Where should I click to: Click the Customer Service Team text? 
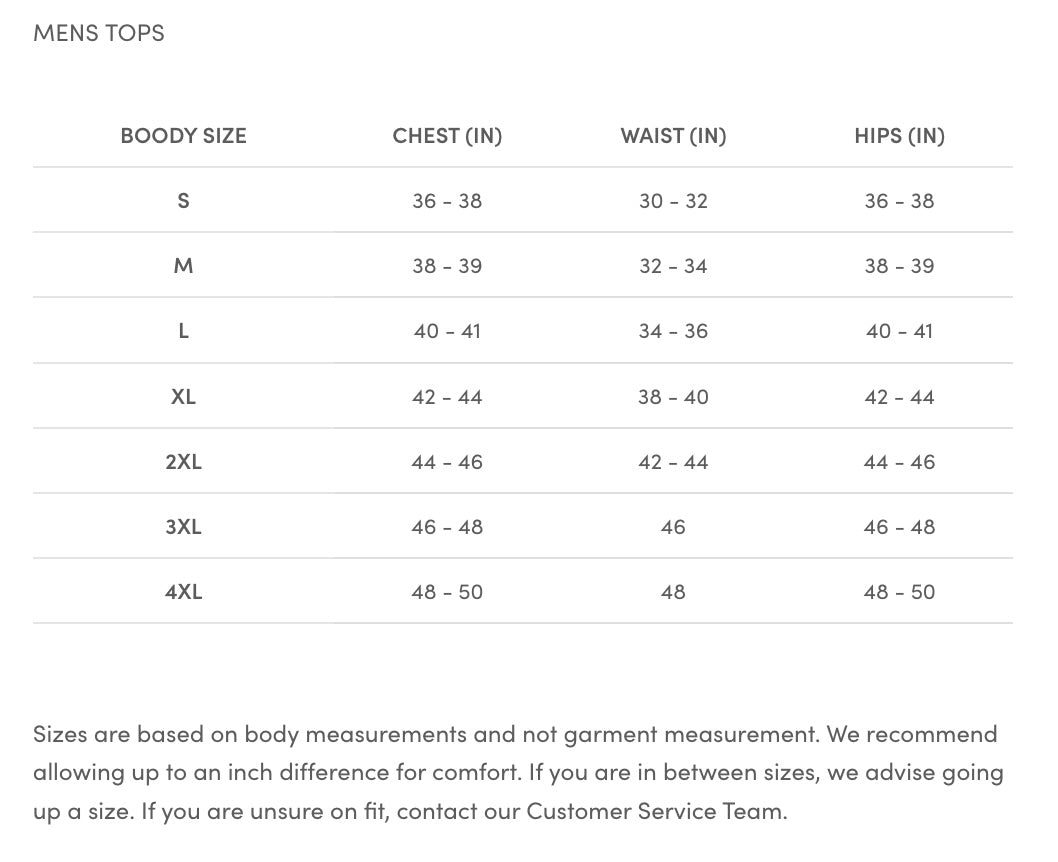point(656,811)
